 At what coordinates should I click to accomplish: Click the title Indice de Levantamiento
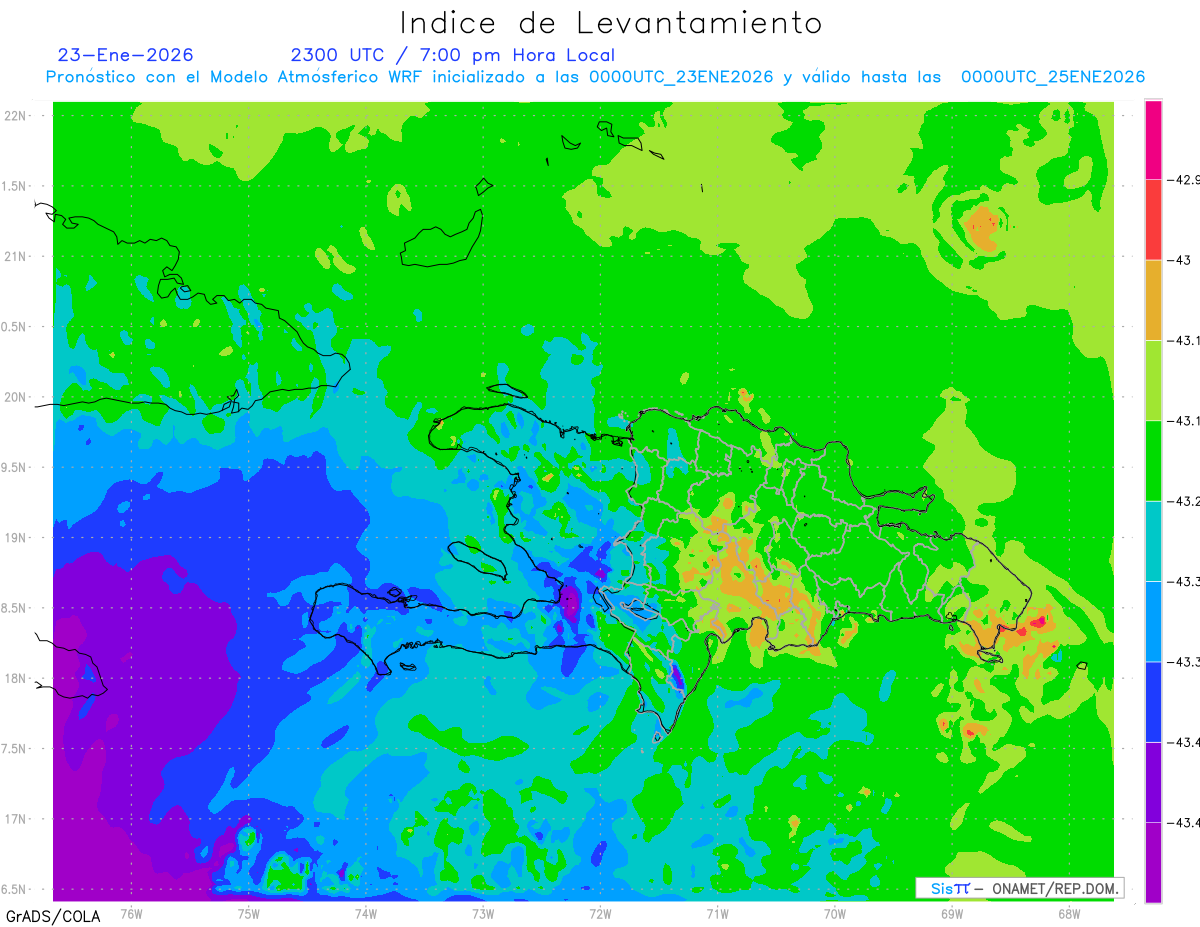coord(611,22)
